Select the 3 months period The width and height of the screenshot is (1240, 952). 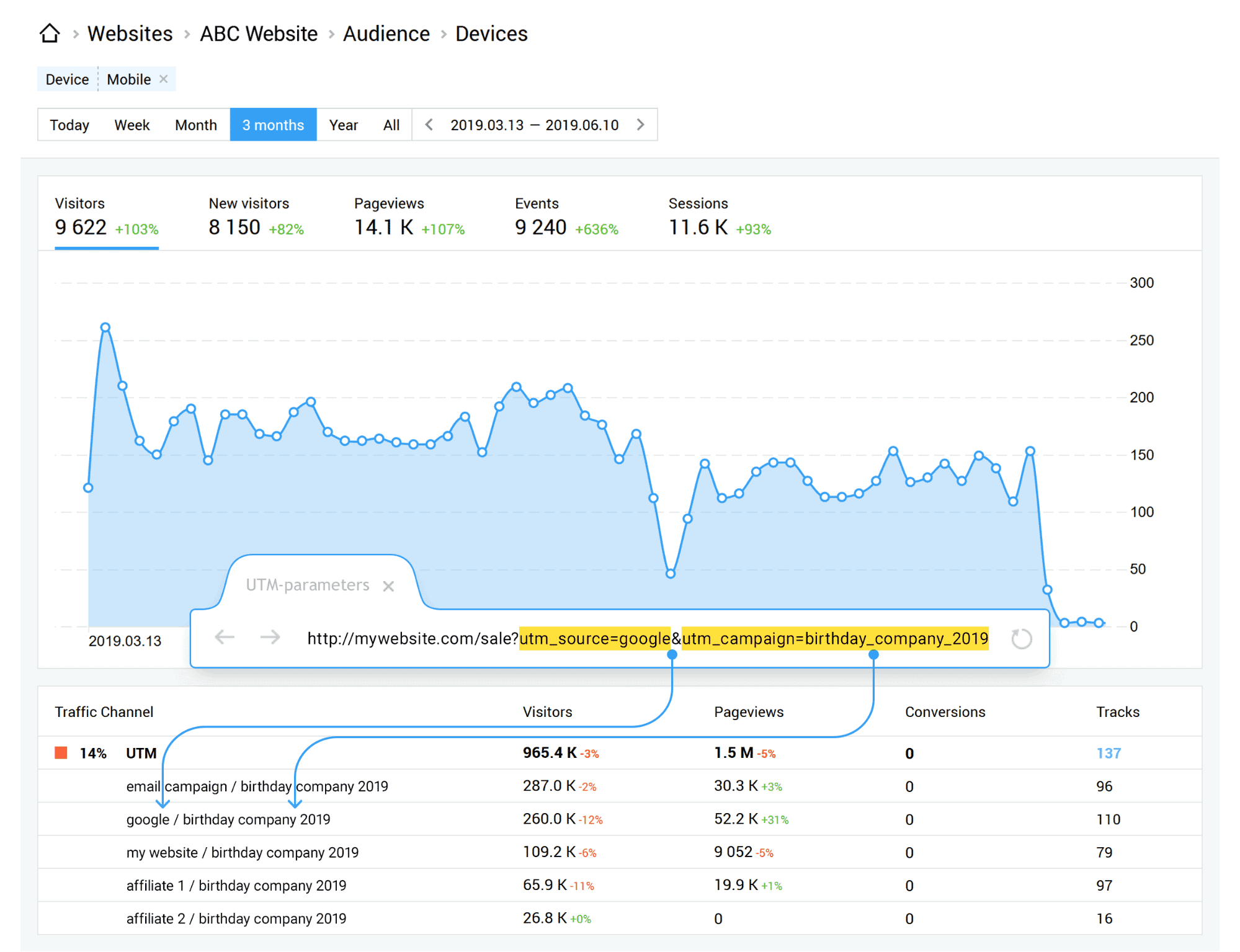coord(273,125)
